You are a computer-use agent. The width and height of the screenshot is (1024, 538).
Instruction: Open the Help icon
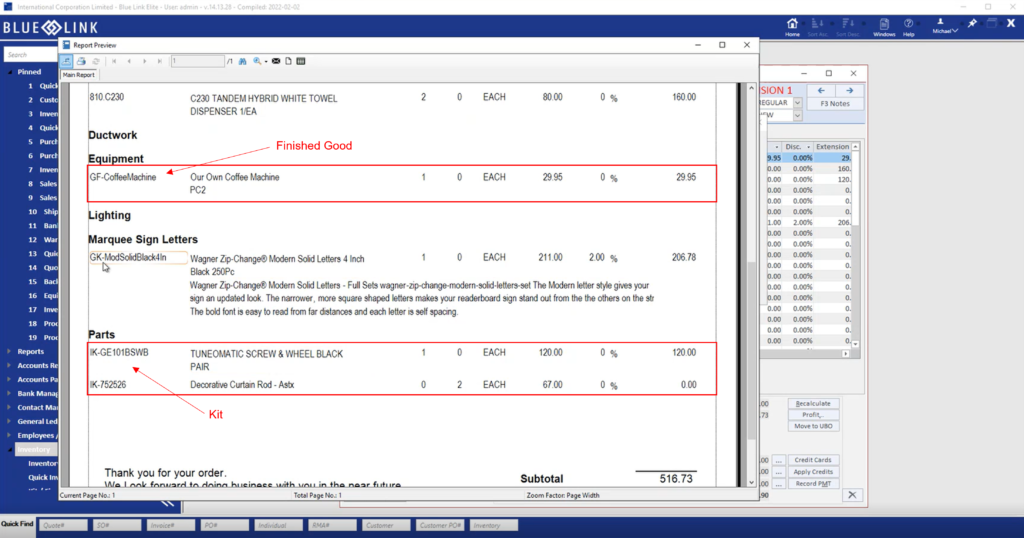(909, 26)
